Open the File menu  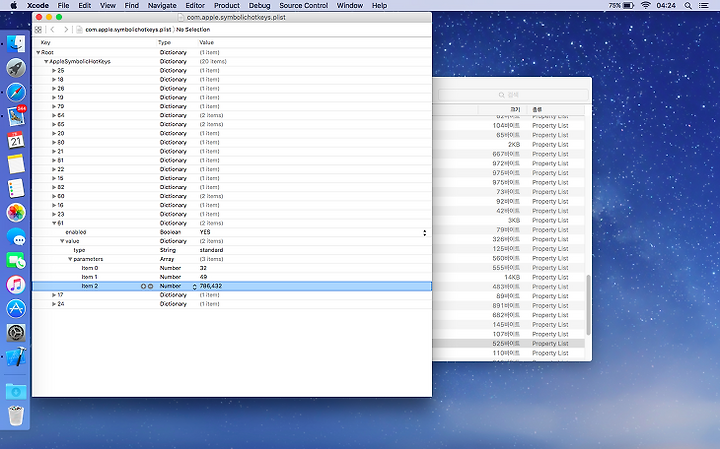(x=63, y=6)
